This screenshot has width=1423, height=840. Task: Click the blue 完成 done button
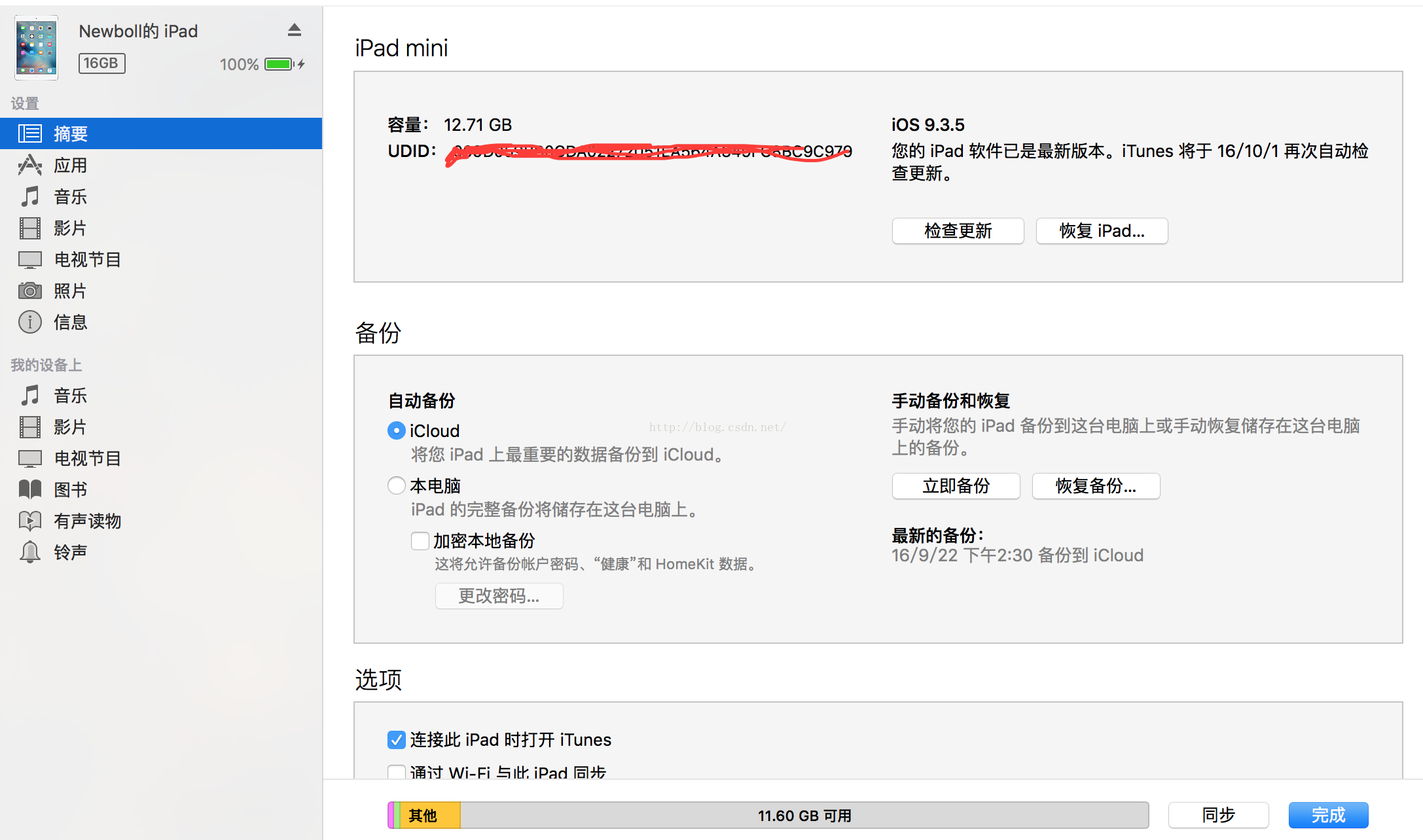(1328, 815)
